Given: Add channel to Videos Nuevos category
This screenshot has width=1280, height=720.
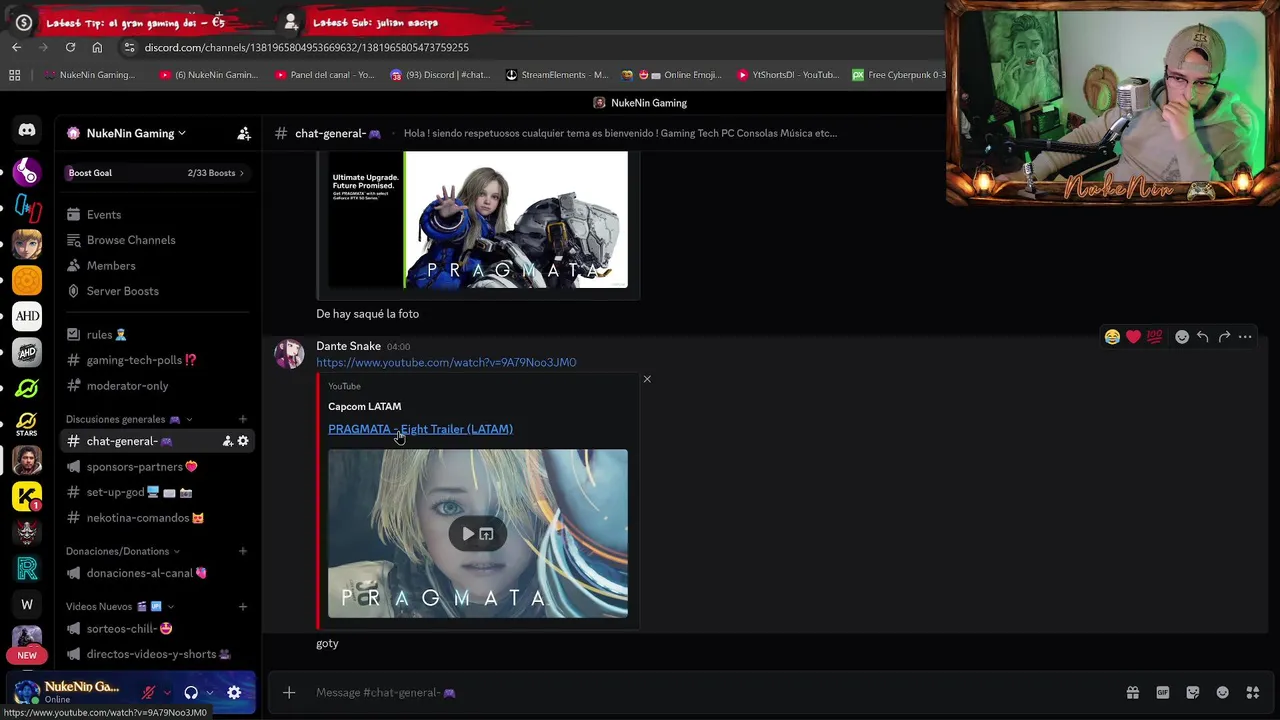Looking at the screenshot, I should coord(243,606).
